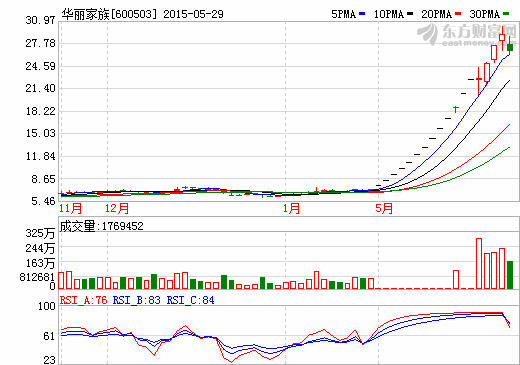520x365 pixels.
Task: Click the 5月 time axis label
Action: [x=384, y=208]
